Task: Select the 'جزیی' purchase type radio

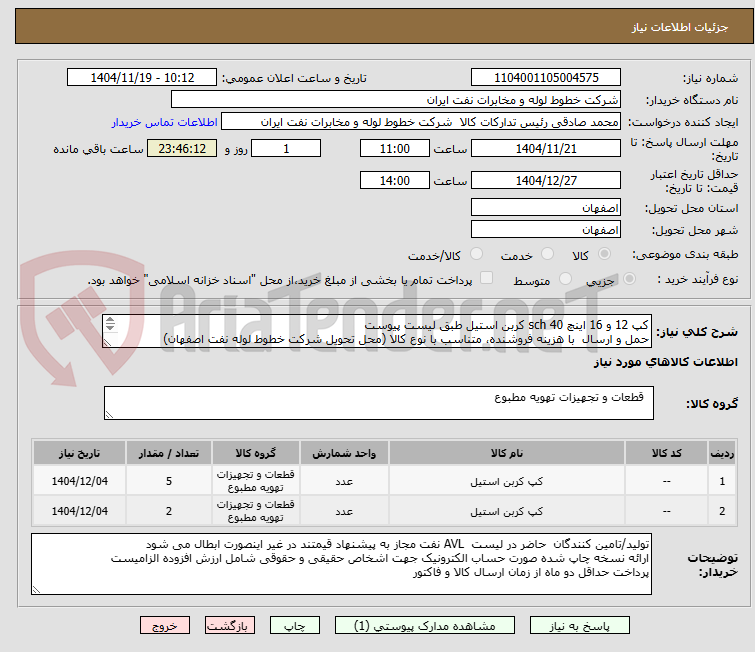Action: pyautogui.click(x=629, y=279)
